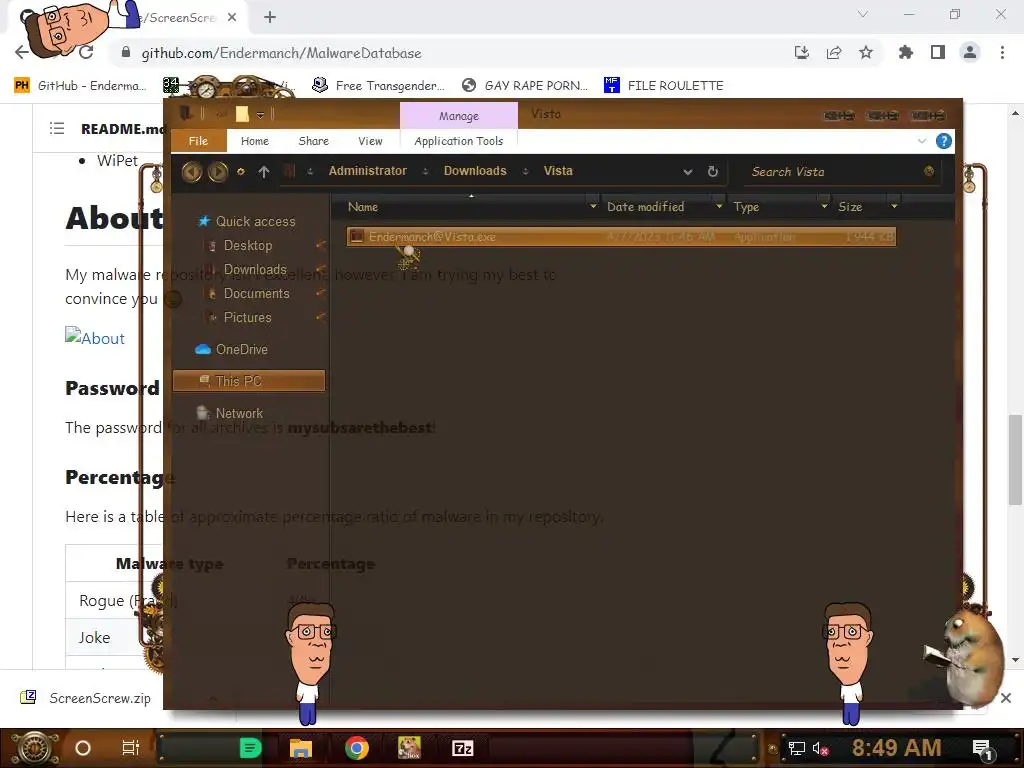Open the GitHub - Enderman bookmark
This screenshot has height=768, width=1024.
[x=80, y=86]
